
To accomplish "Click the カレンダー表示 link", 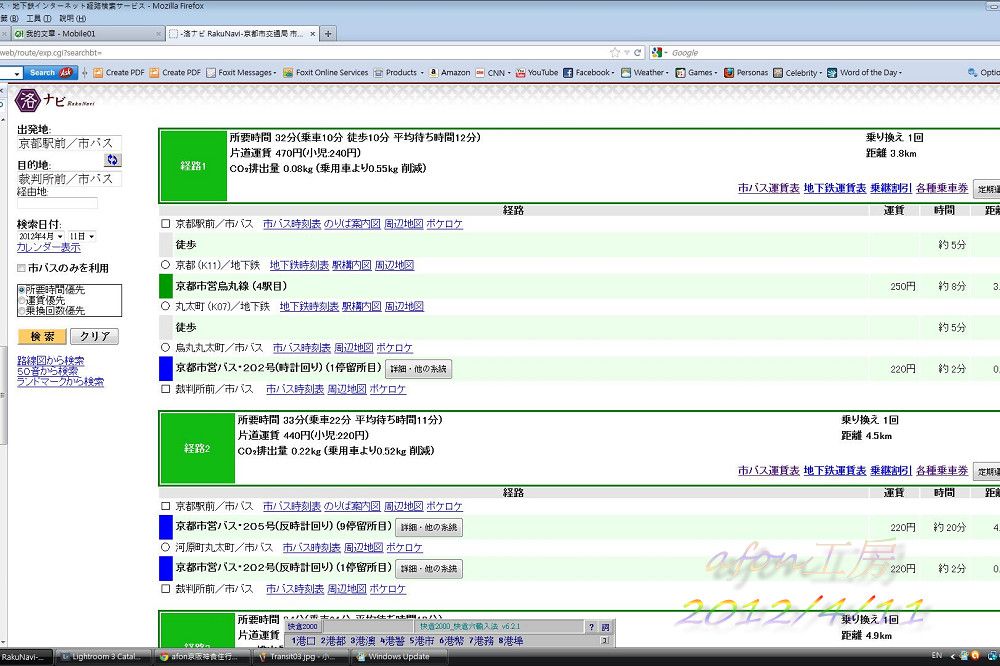I will pyautogui.click(x=48, y=247).
